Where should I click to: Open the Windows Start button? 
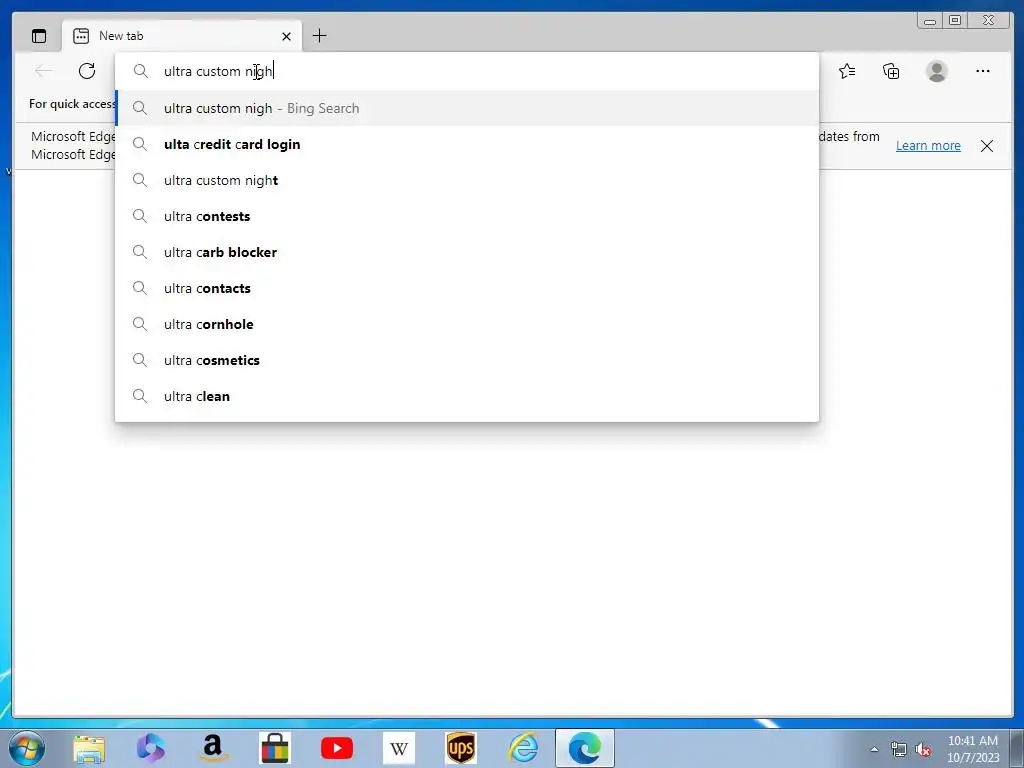[27, 748]
